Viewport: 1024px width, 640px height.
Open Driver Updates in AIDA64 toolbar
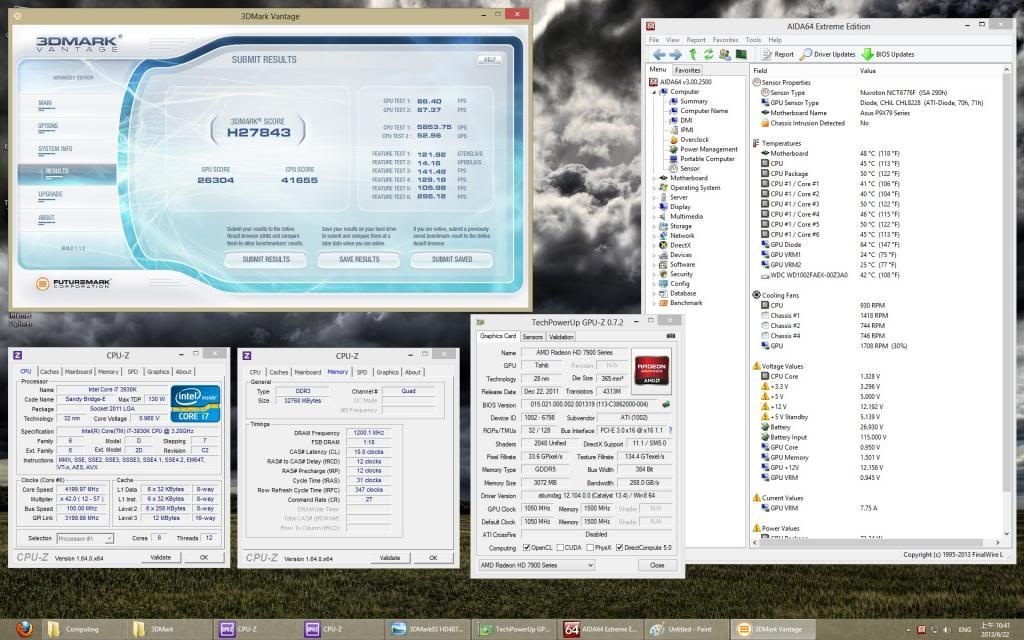(x=827, y=54)
